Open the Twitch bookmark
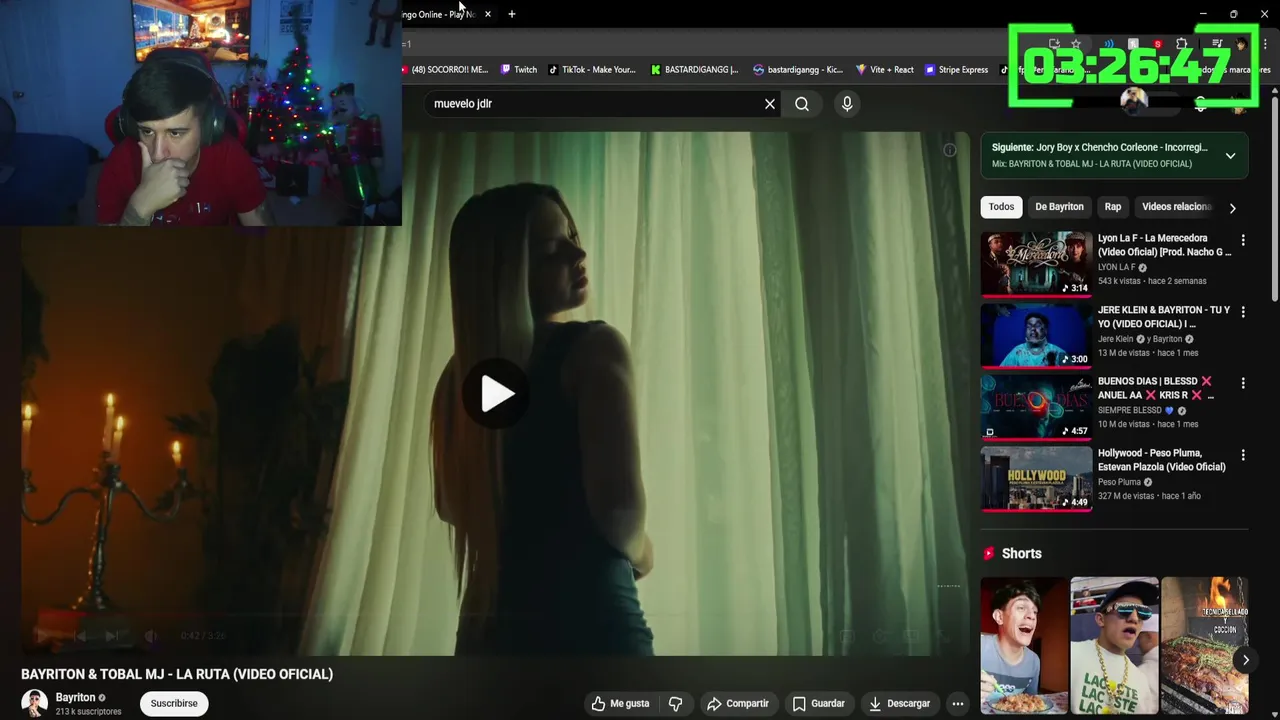This screenshot has height=720, width=1280. pos(519,70)
